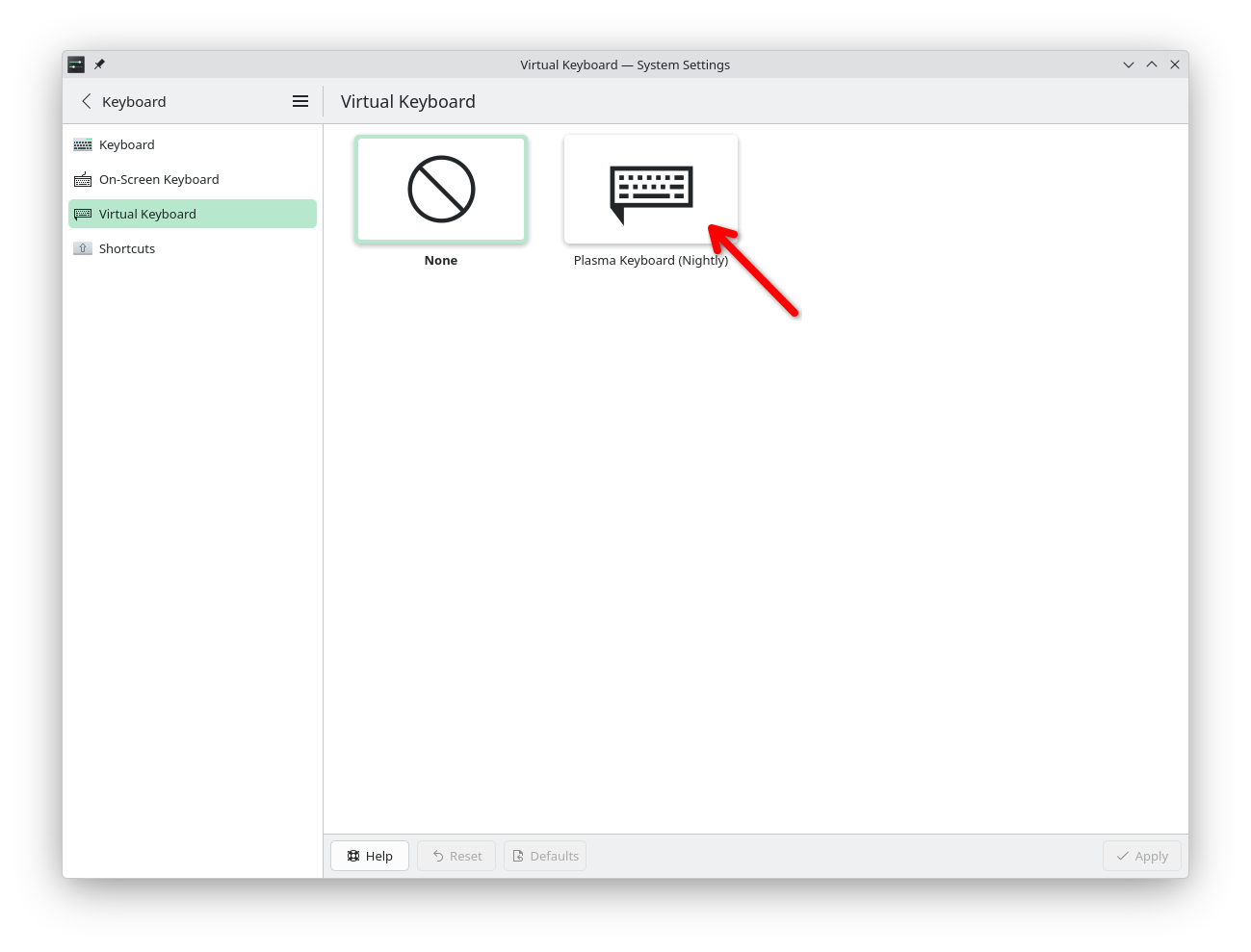1251x952 pixels.
Task: Open the hamburger menu above the sidebar
Action: (x=300, y=101)
